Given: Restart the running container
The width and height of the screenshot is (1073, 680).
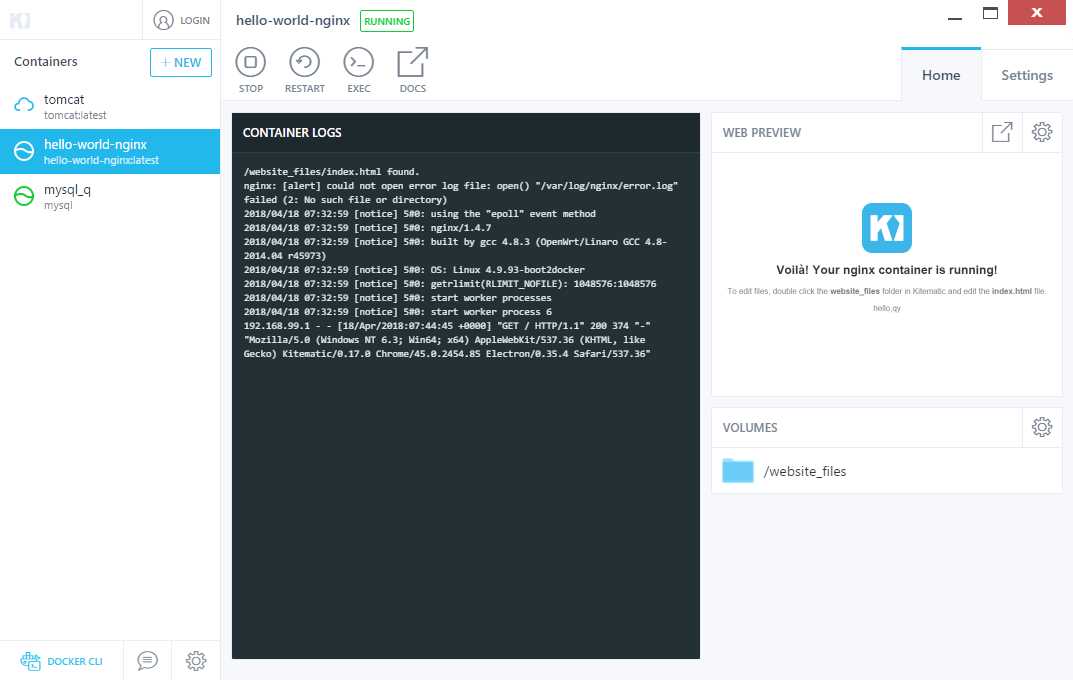Looking at the screenshot, I should [305, 62].
